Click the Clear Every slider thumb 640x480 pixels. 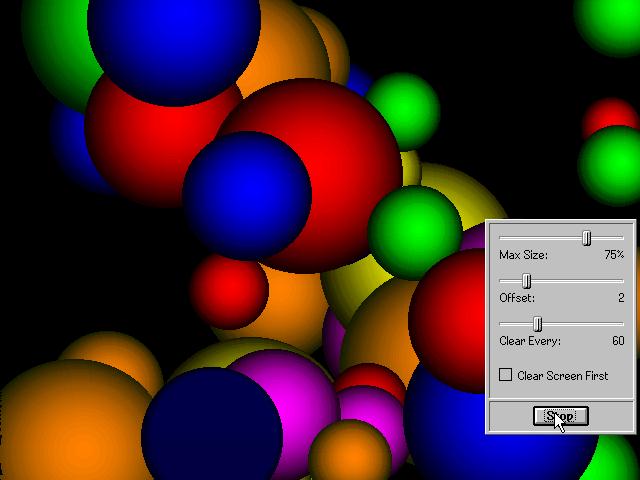point(538,324)
